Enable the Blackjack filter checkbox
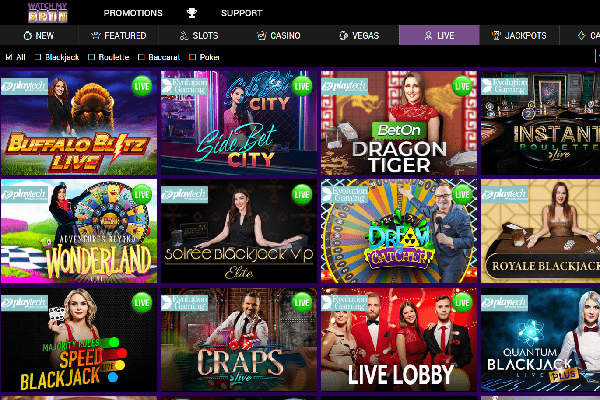Screen dimensions: 600x400 tap(38, 57)
